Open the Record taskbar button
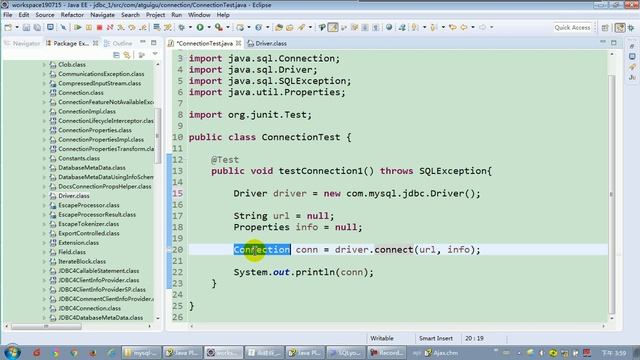The image size is (640, 360). (x=387, y=353)
